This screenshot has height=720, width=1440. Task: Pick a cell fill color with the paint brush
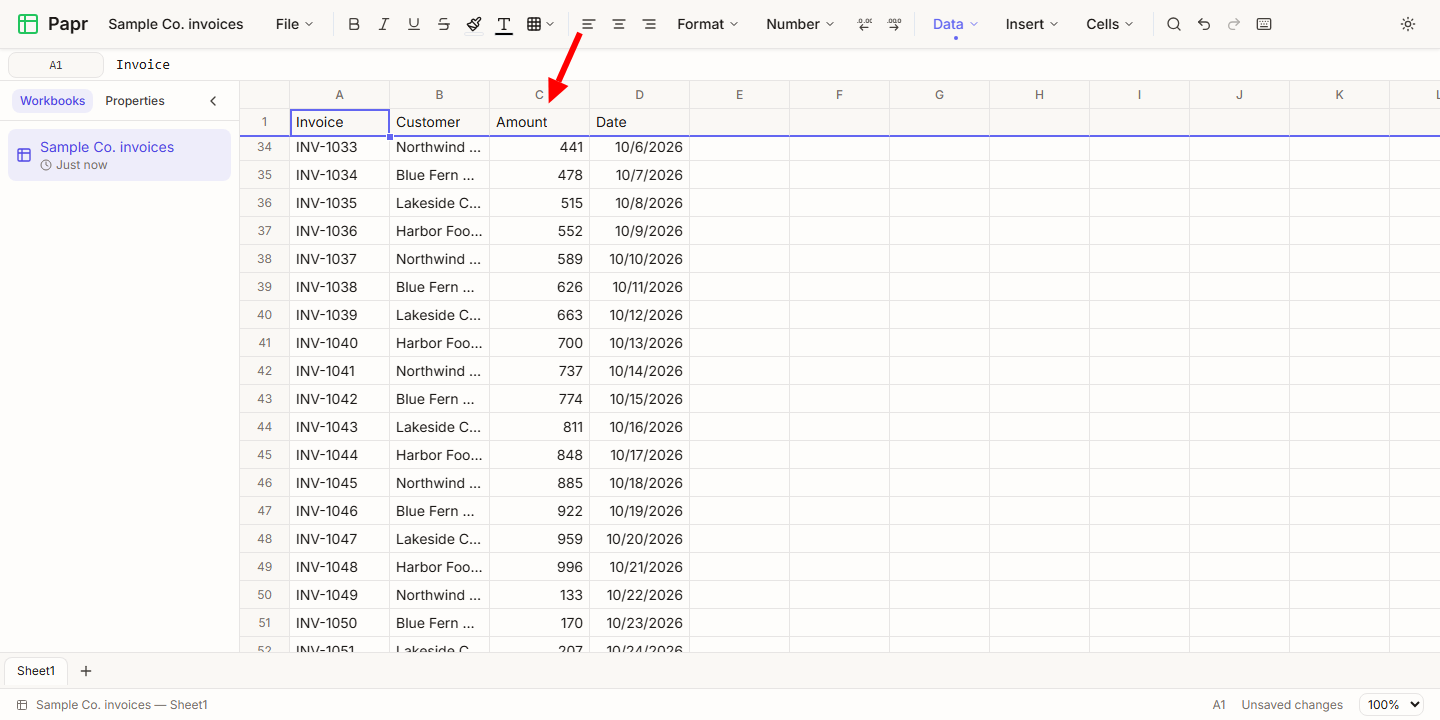point(474,24)
